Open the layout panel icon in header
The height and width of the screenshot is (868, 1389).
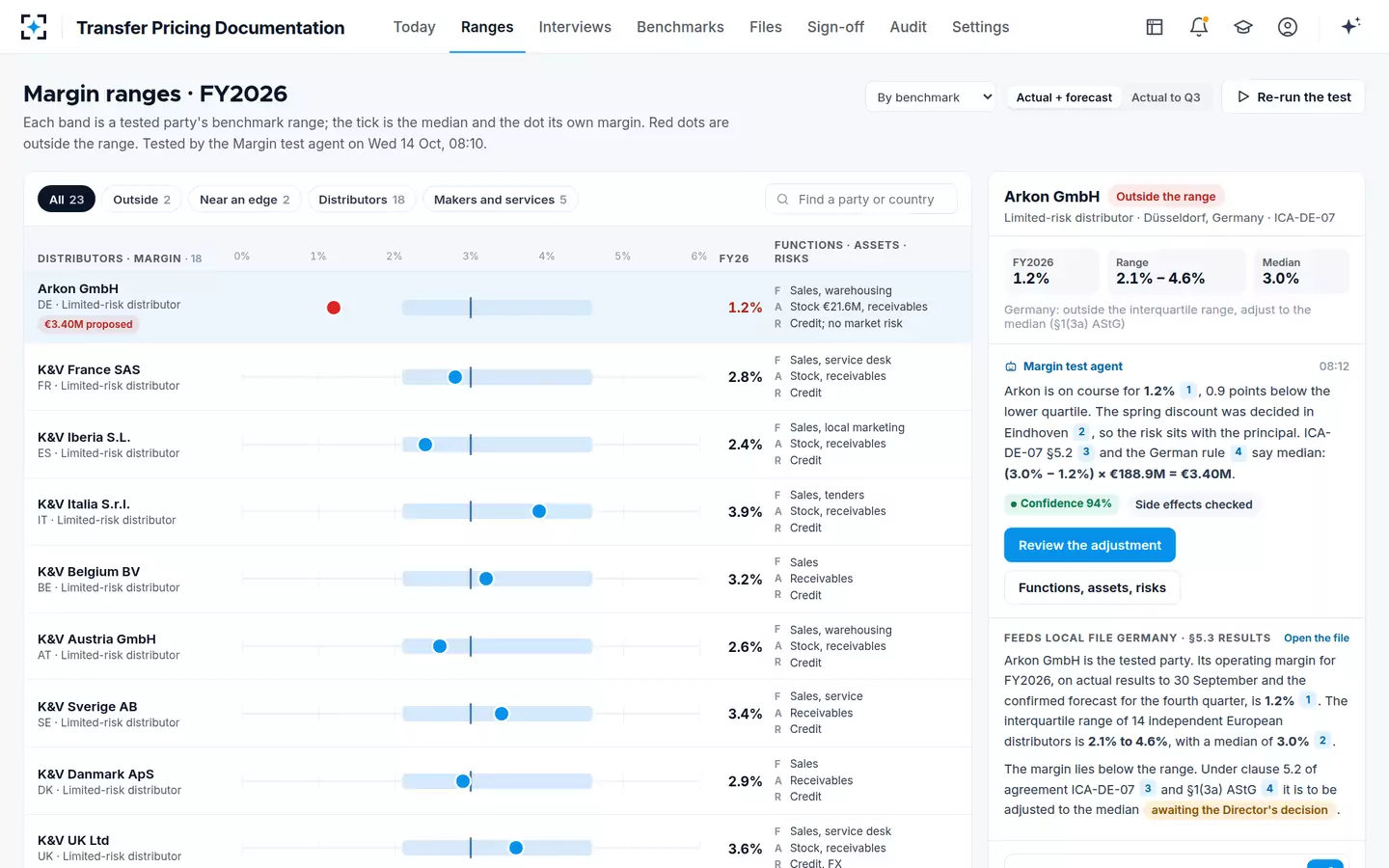(x=1155, y=27)
